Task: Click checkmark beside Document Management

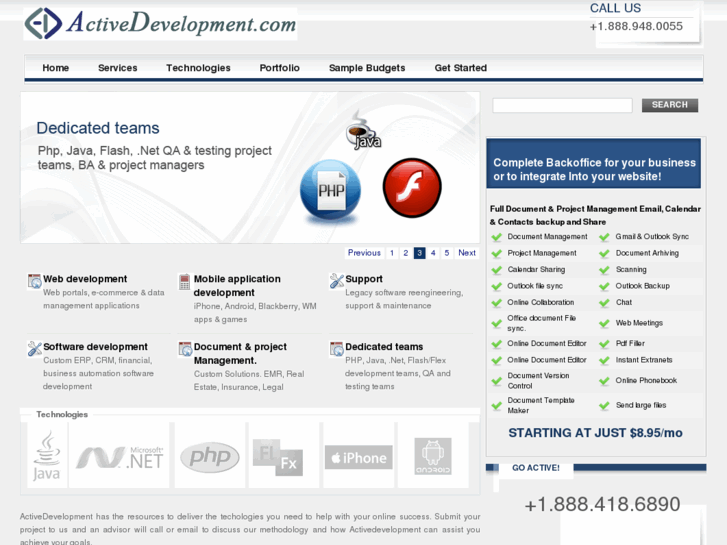Action: click(497, 237)
